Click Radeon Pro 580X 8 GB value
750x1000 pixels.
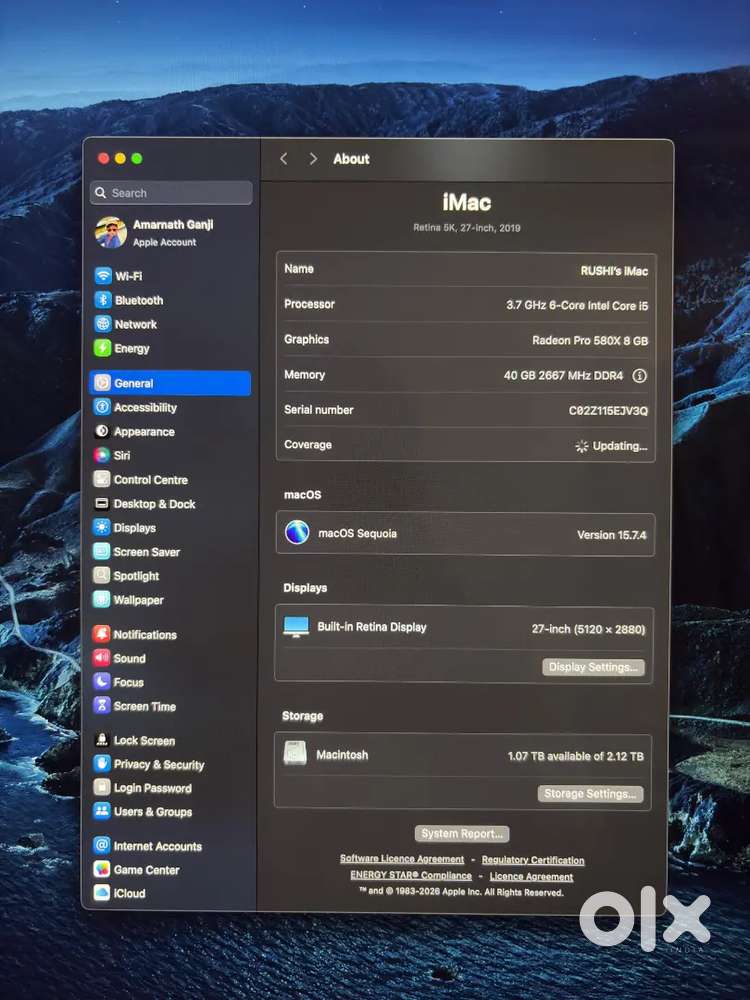click(x=590, y=341)
